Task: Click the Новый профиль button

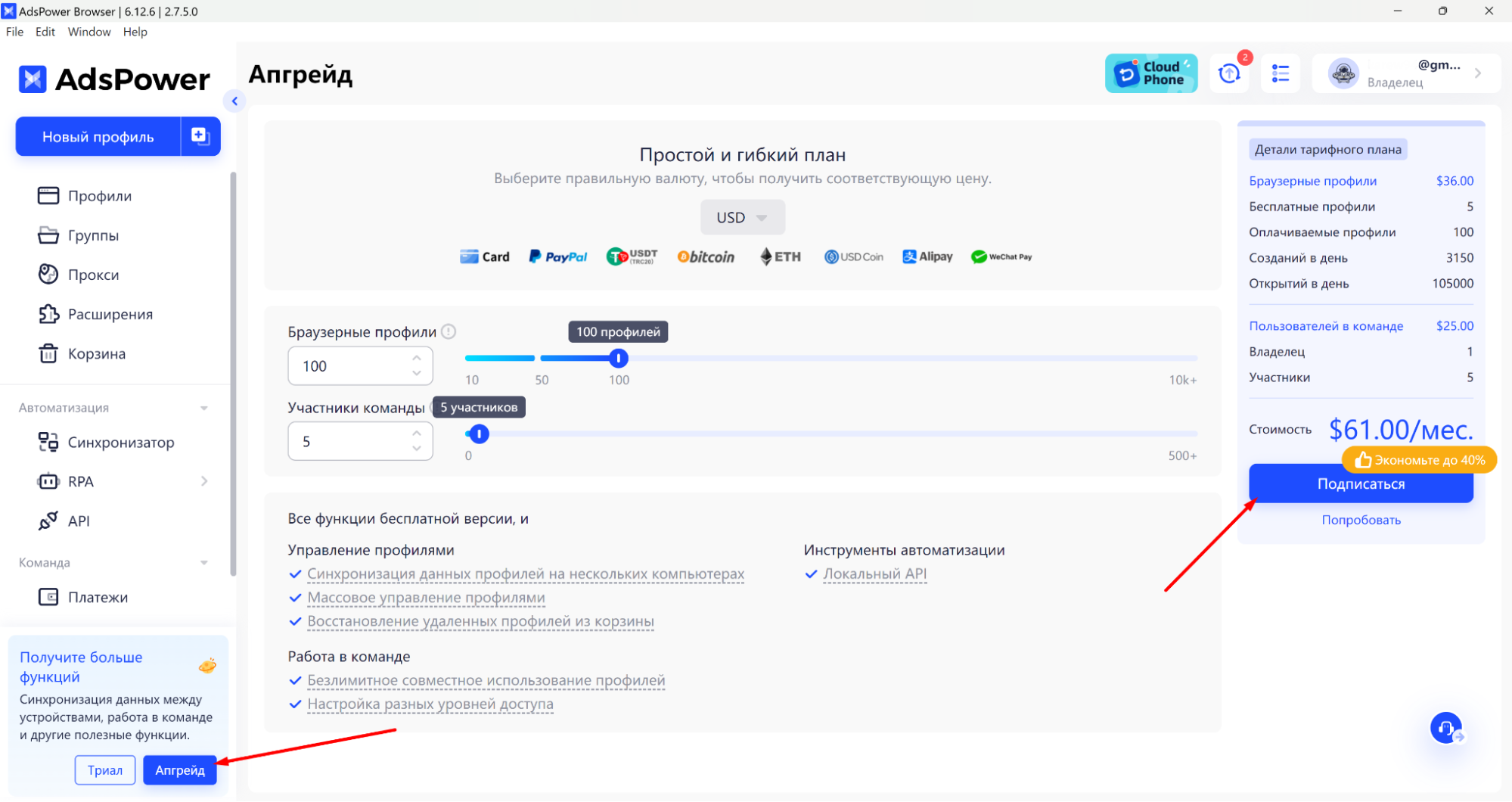Action: [98, 136]
